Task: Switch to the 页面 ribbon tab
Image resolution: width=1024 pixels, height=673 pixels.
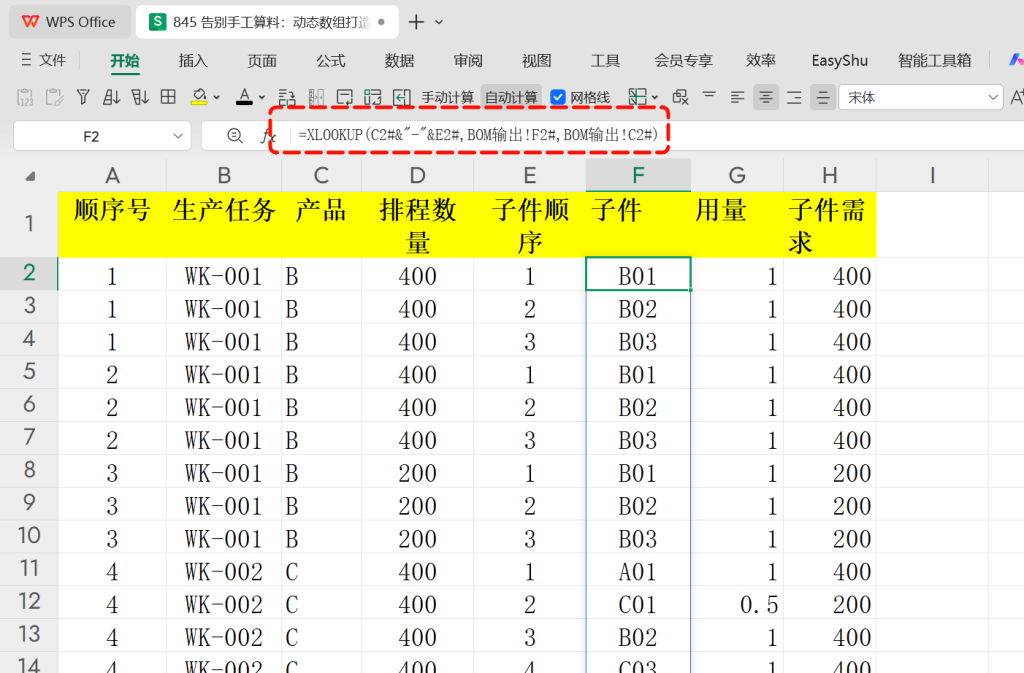Action: point(262,61)
